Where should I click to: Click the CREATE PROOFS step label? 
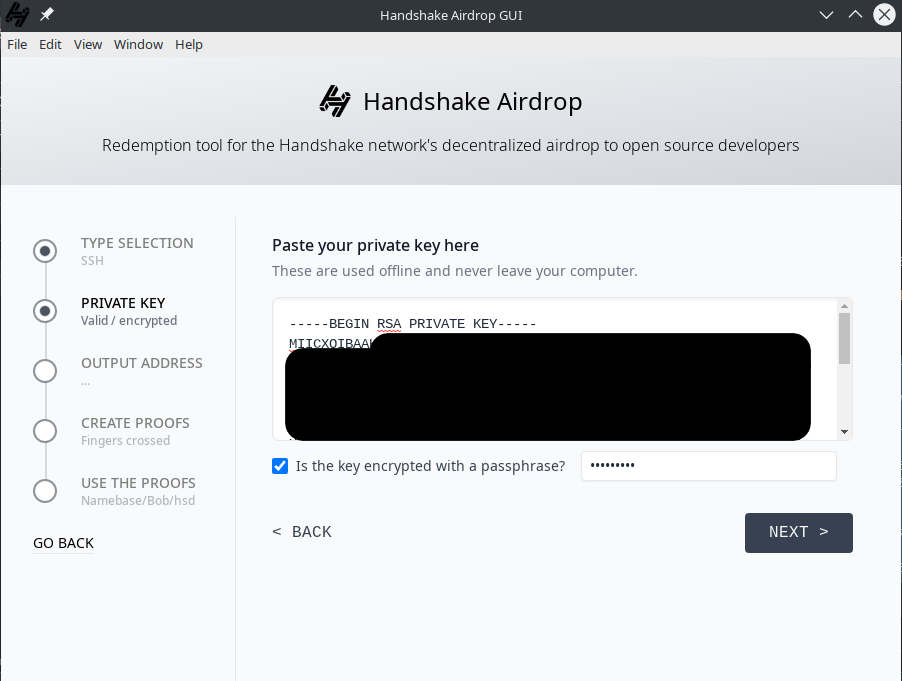click(135, 423)
